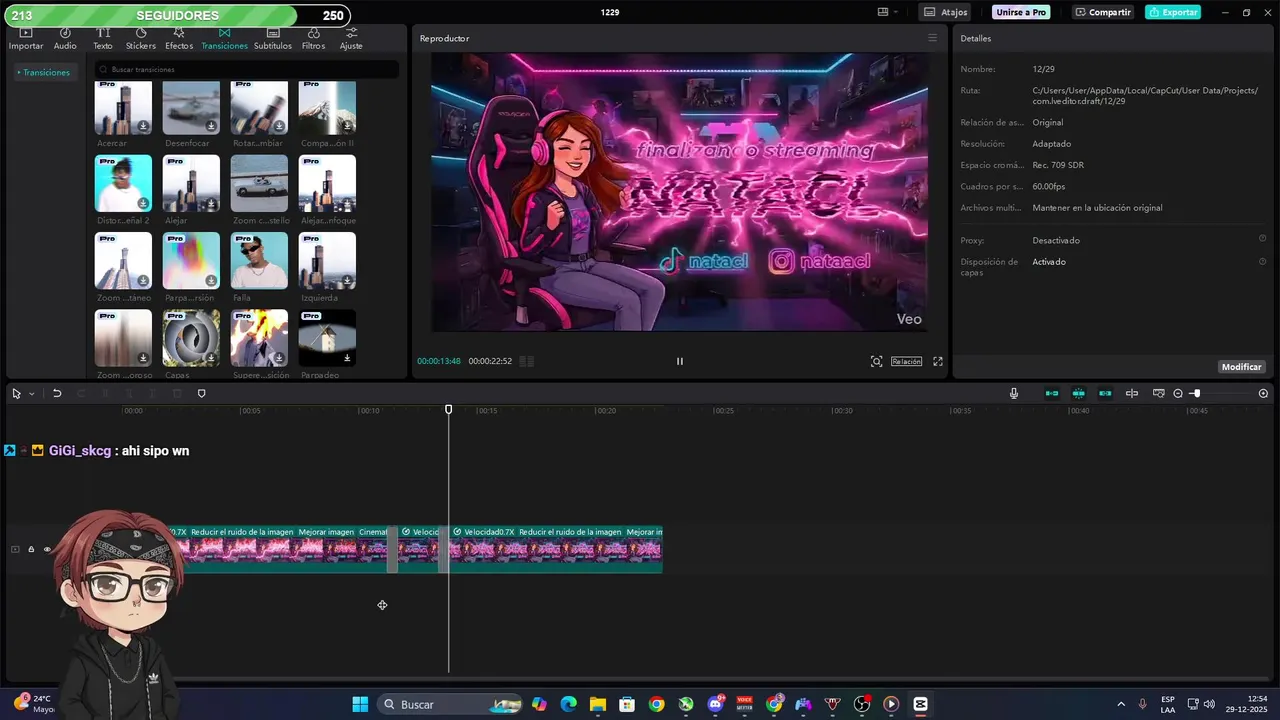
Task: Switch to the Efectos tab
Action: [179, 39]
